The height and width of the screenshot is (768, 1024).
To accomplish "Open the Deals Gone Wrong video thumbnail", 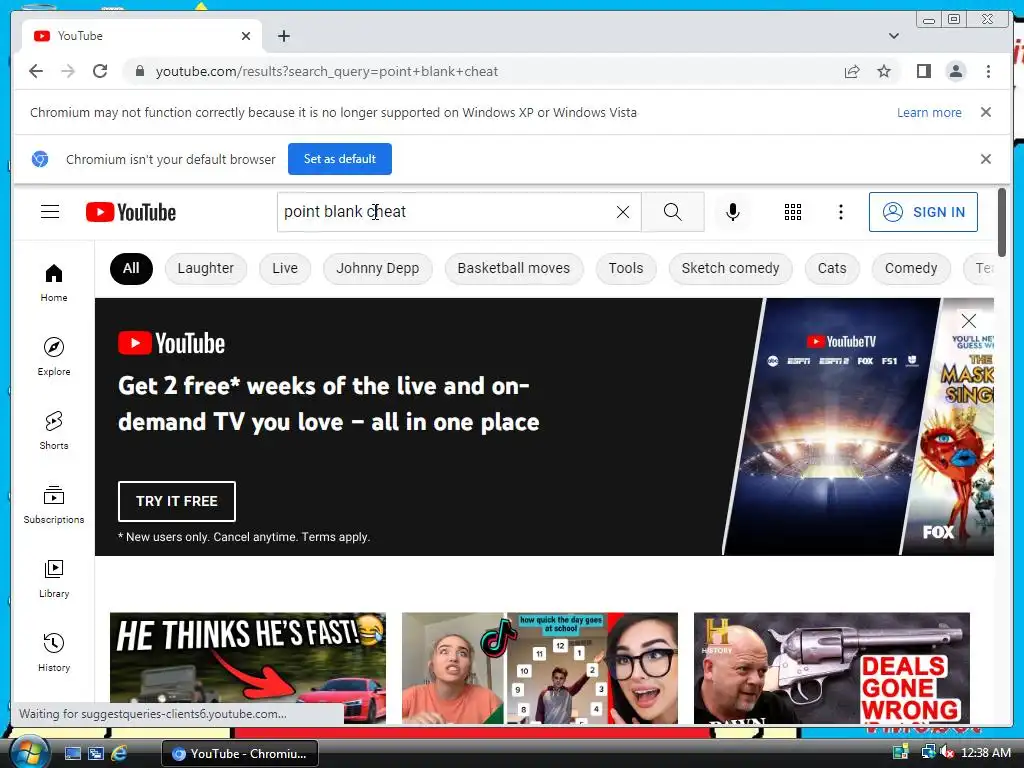I will coord(831,667).
